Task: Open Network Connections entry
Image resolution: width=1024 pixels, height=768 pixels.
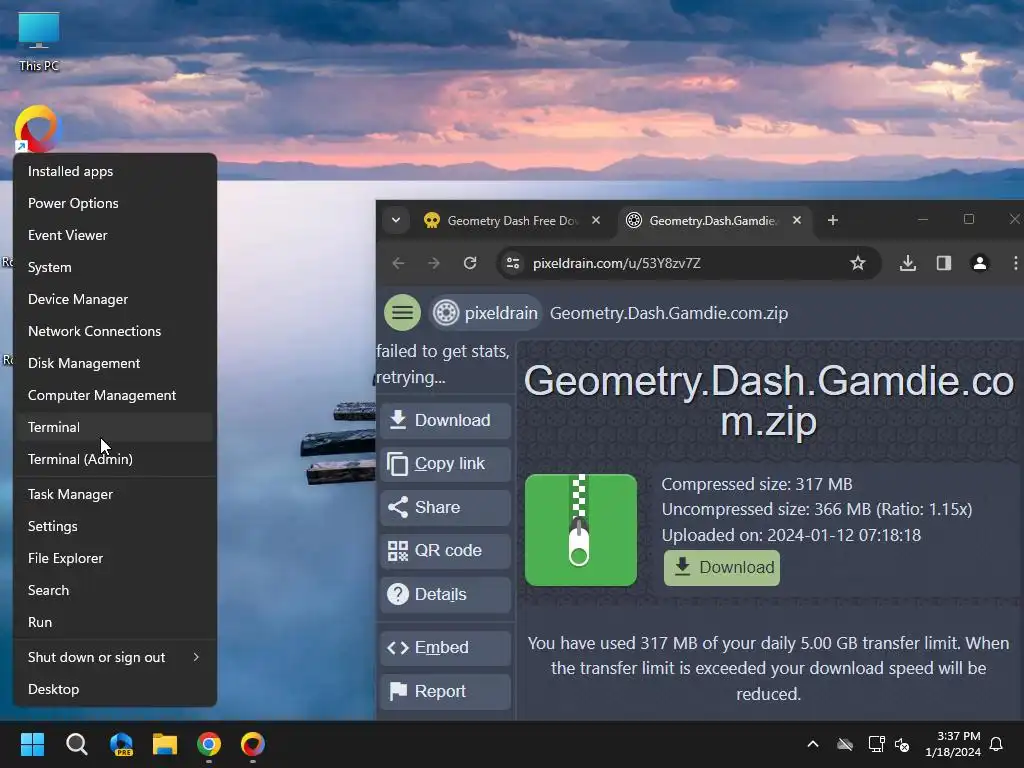Action: coord(115,331)
